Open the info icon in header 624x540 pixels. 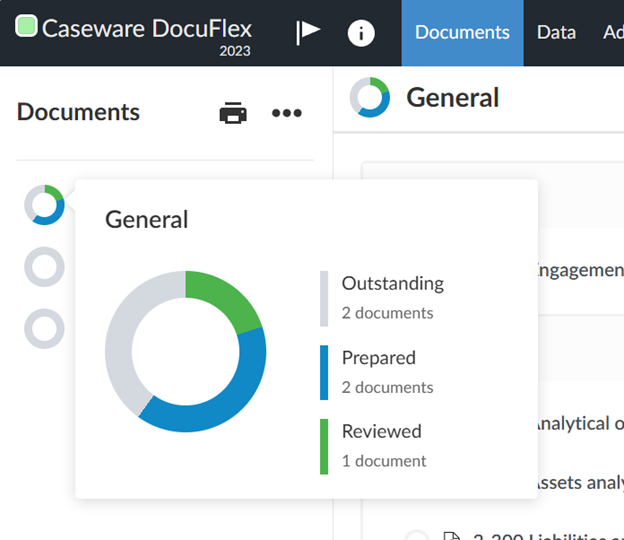point(361,33)
